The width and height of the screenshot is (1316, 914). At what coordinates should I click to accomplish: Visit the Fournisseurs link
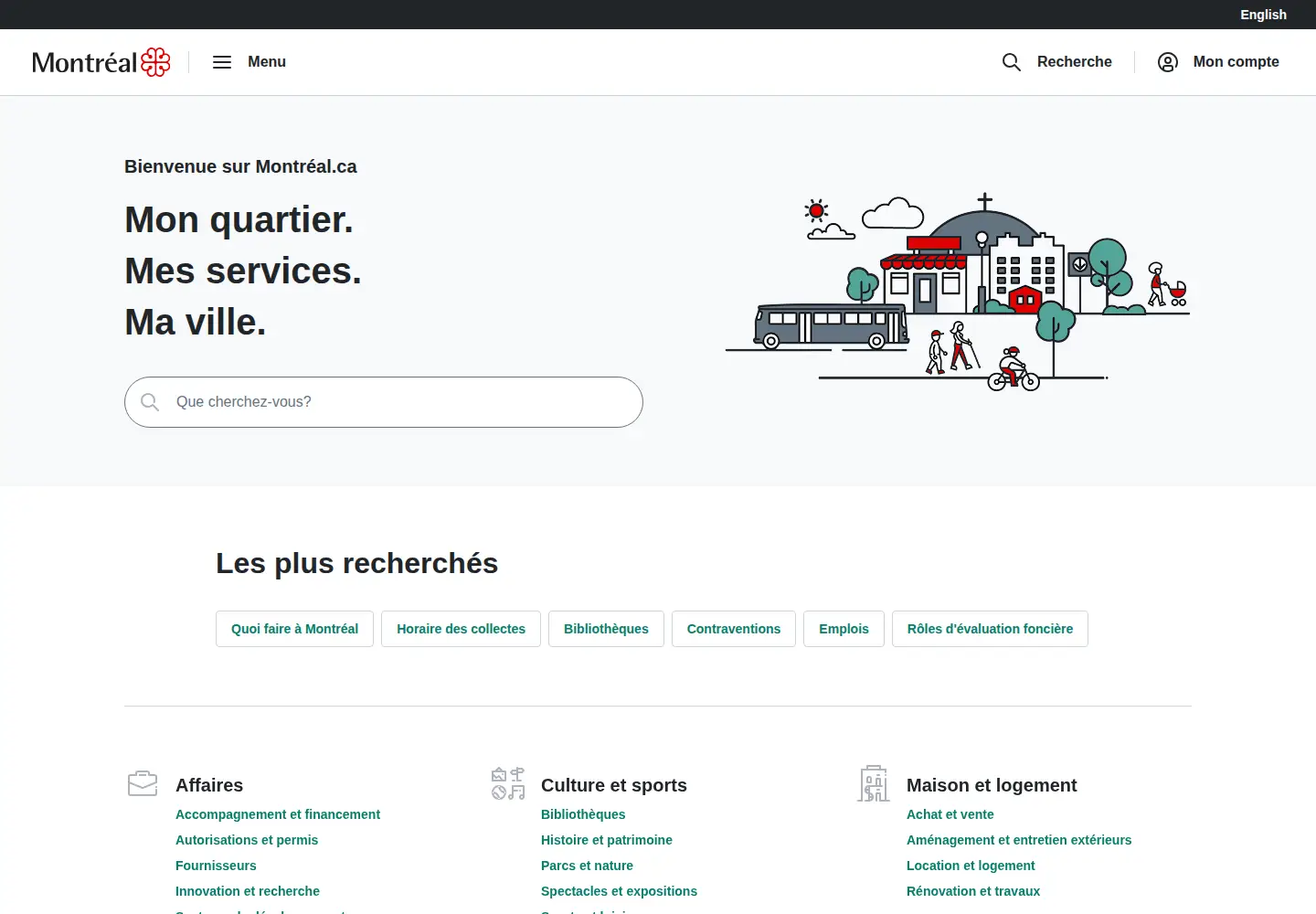[216, 866]
